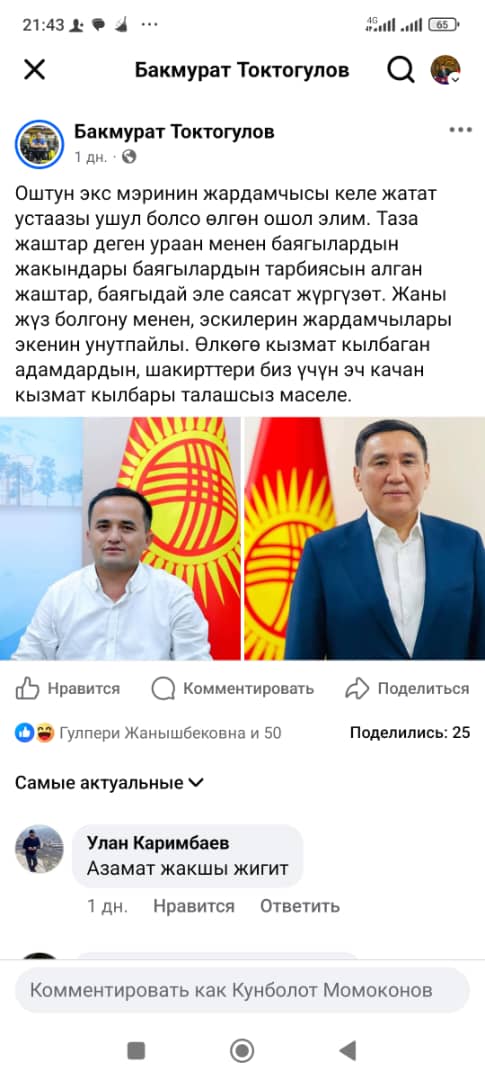
Task: Open right photo of man in blue suit
Action: pyautogui.click(x=365, y=539)
